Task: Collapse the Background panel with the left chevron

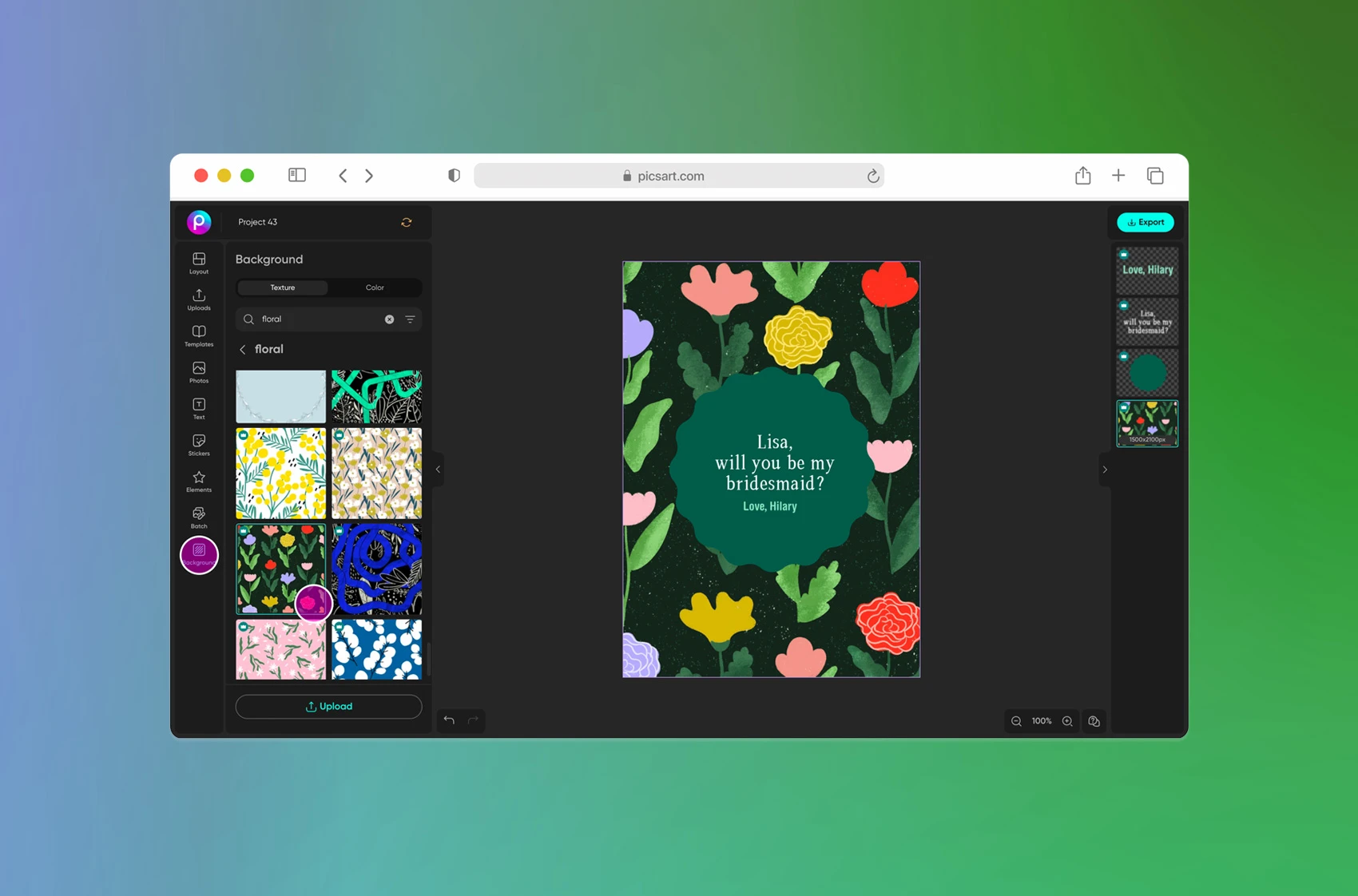Action: (x=438, y=470)
